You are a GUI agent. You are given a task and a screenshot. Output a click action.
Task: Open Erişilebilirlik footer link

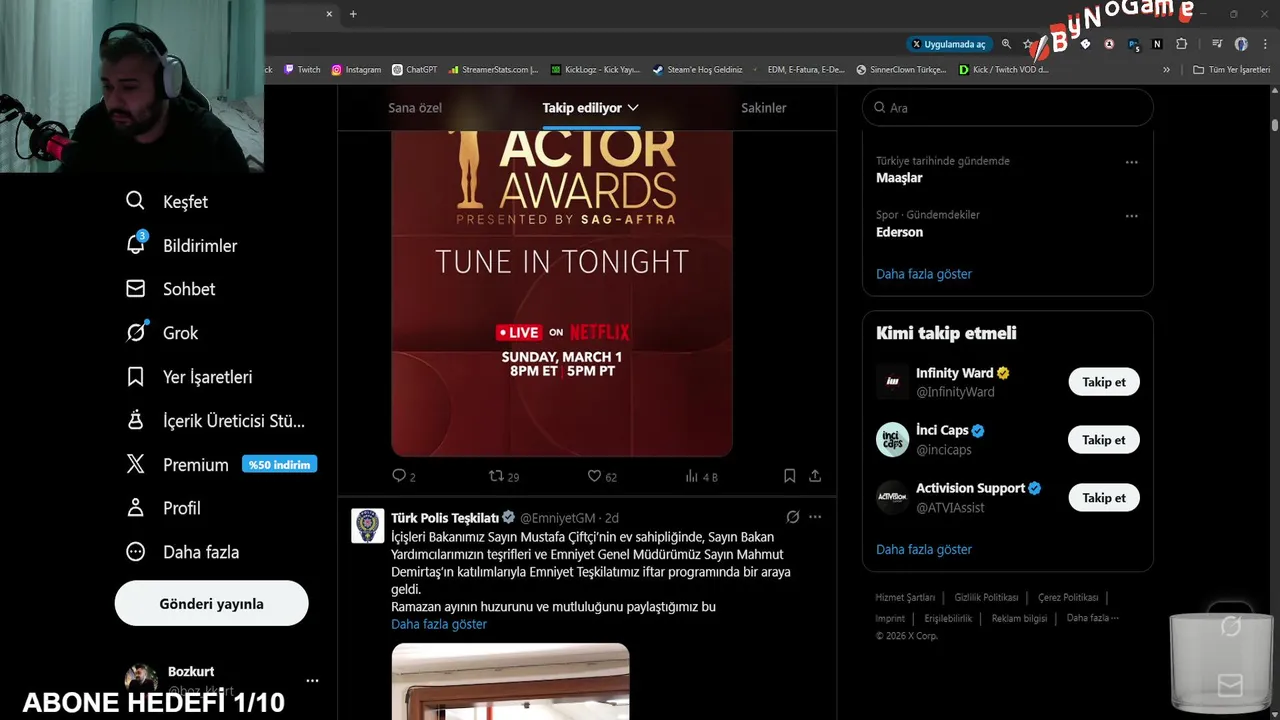click(948, 618)
